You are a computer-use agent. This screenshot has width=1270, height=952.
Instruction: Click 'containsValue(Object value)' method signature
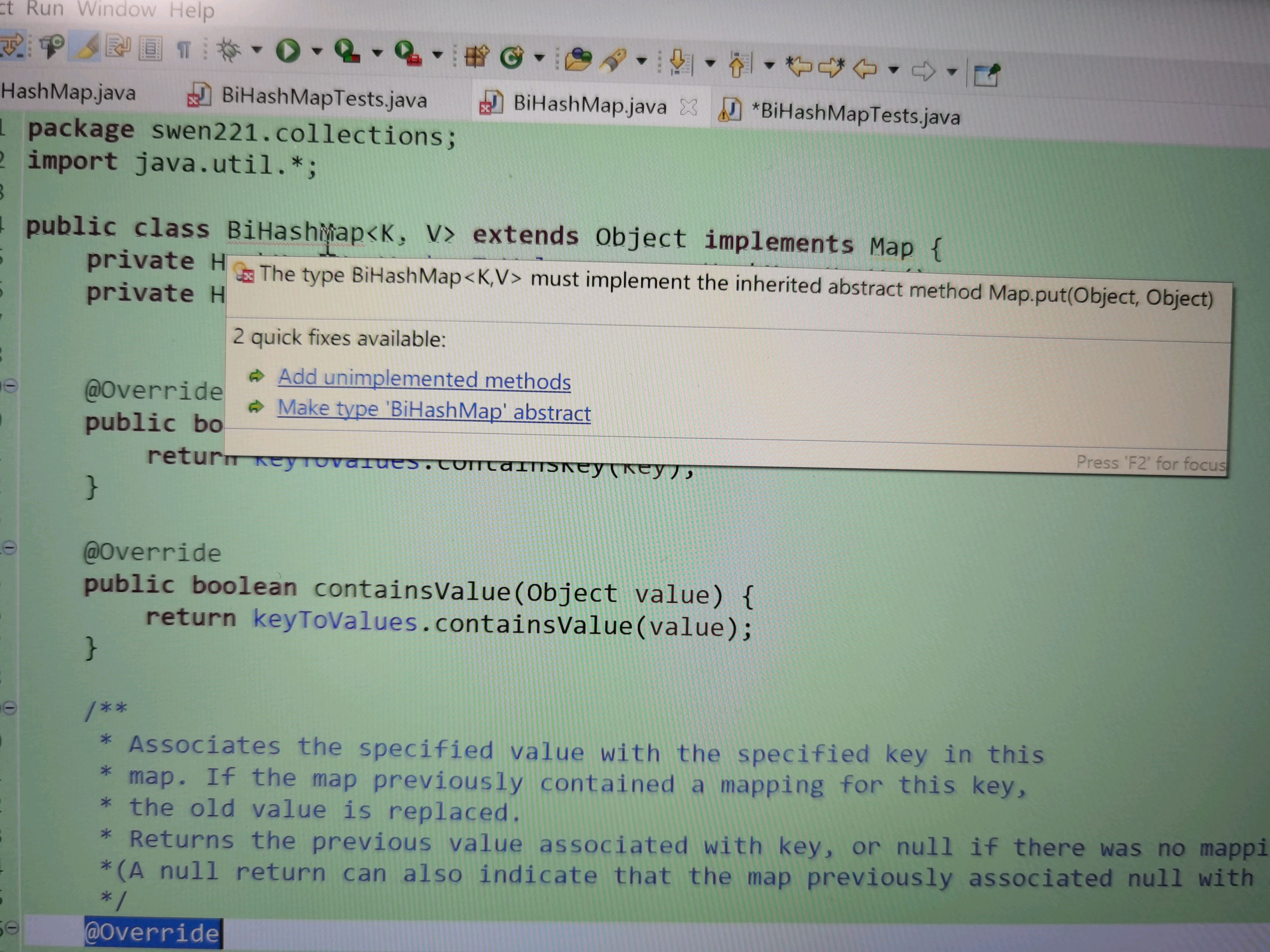click(518, 592)
